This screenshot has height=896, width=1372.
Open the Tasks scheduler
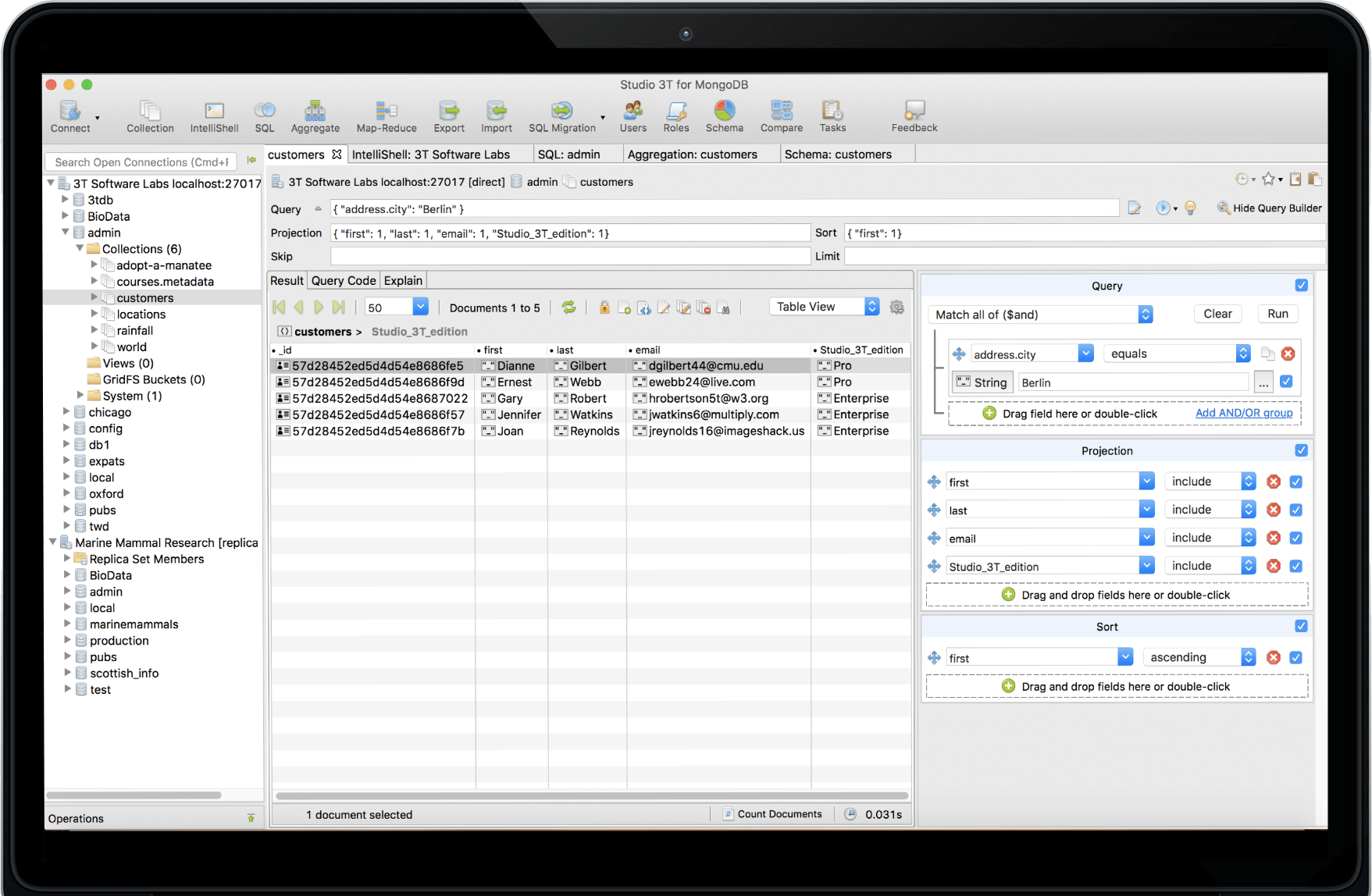(832, 116)
